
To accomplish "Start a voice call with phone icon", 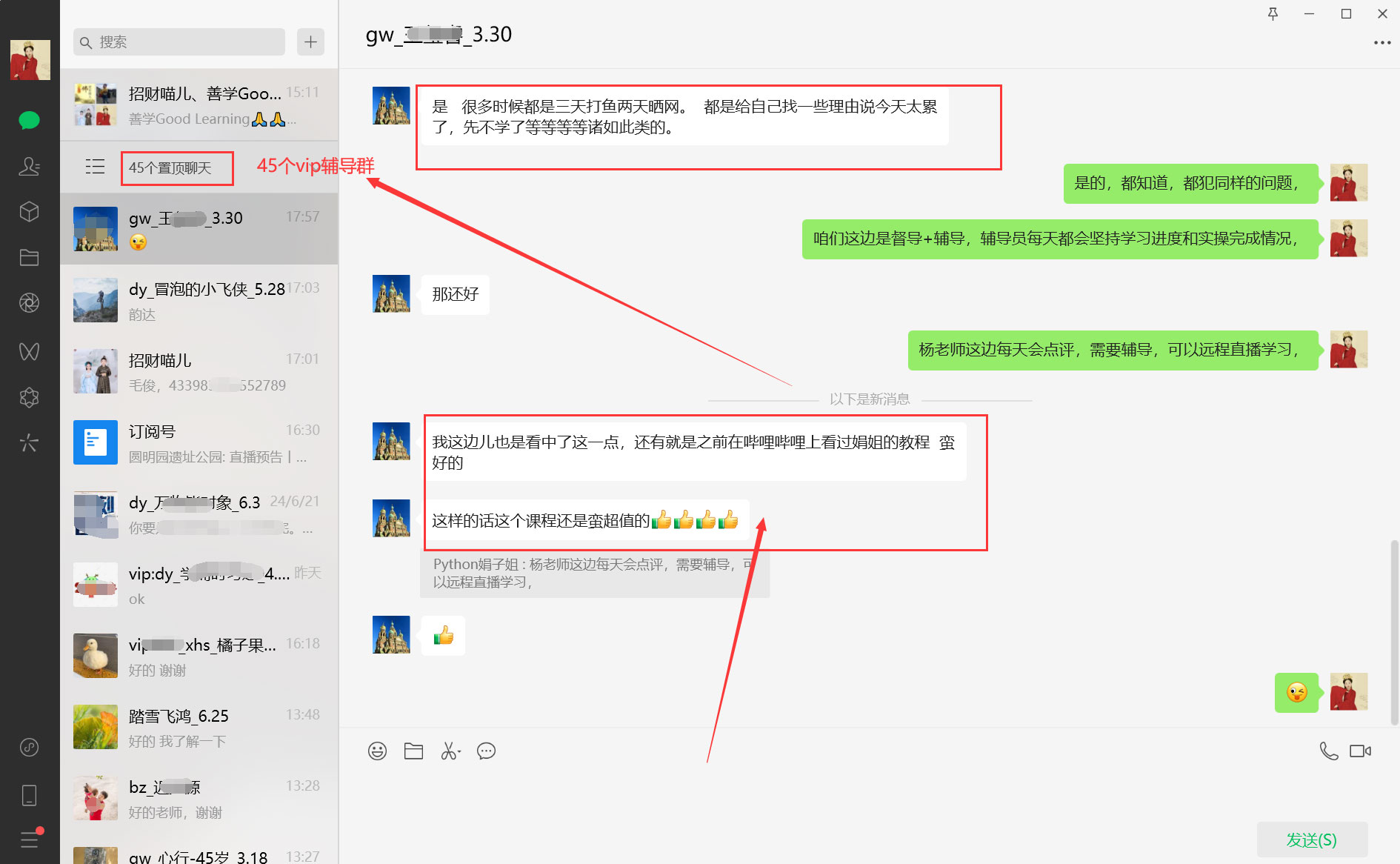I will (1328, 751).
